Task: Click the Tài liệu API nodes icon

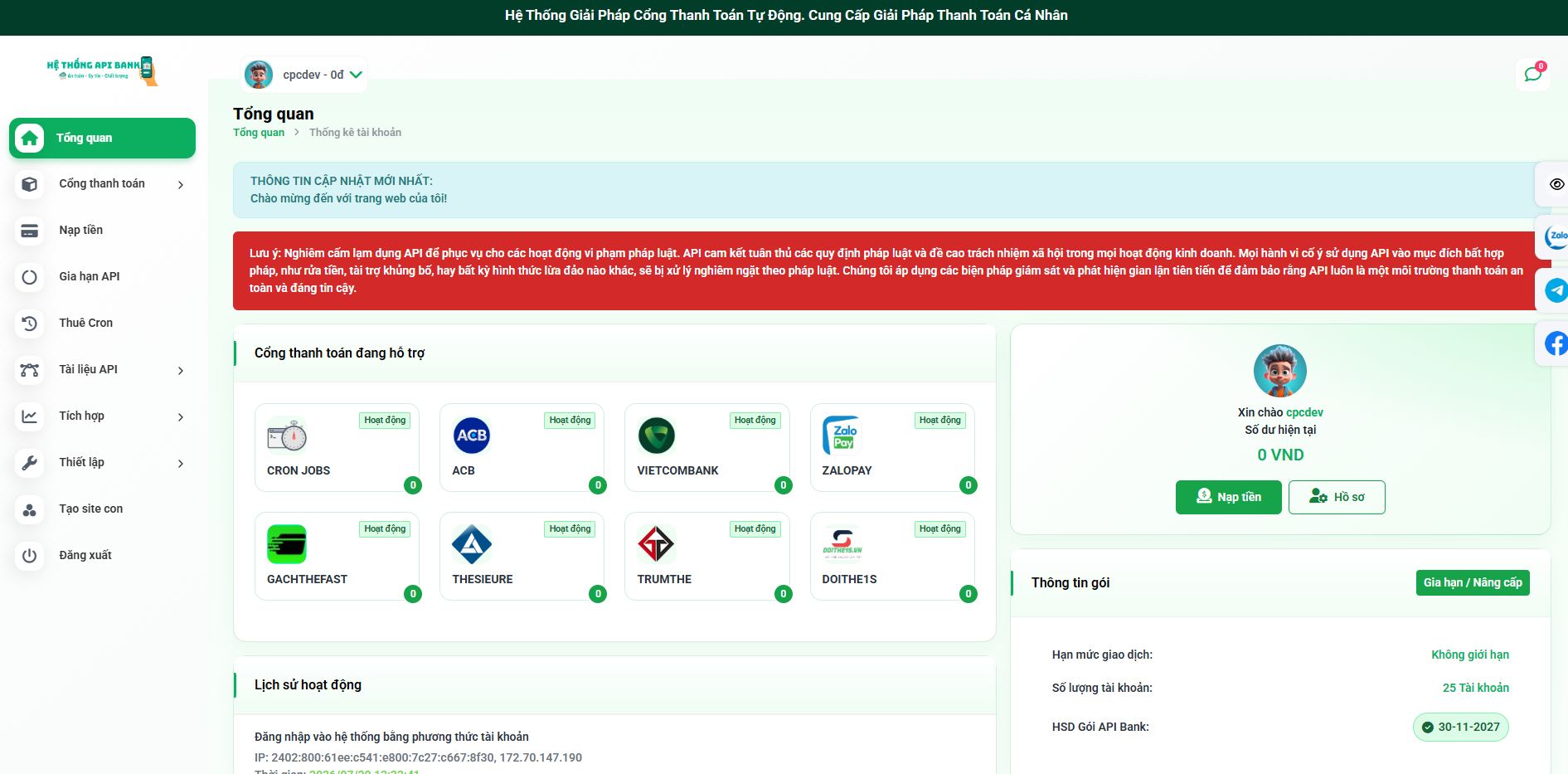Action: (30, 370)
